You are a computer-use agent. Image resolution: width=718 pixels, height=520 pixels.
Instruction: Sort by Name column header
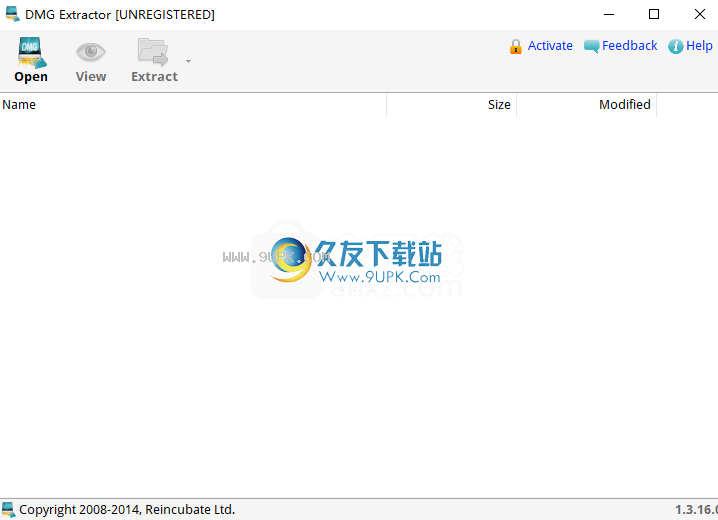[193, 105]
